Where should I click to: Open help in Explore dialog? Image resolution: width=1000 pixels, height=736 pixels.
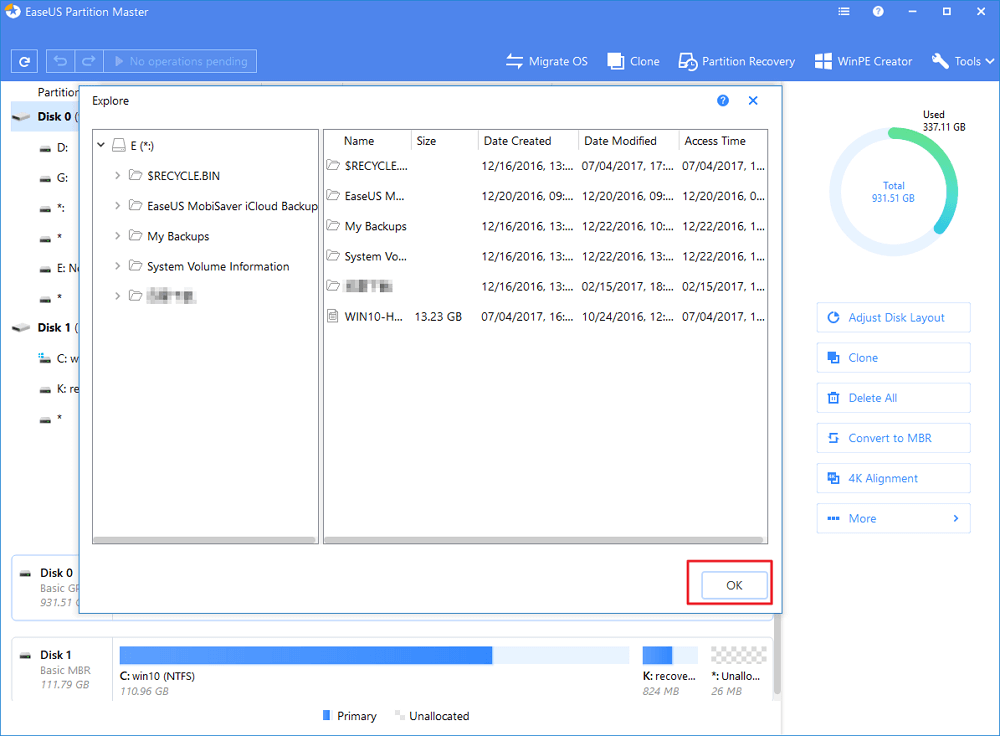[723, 101]
